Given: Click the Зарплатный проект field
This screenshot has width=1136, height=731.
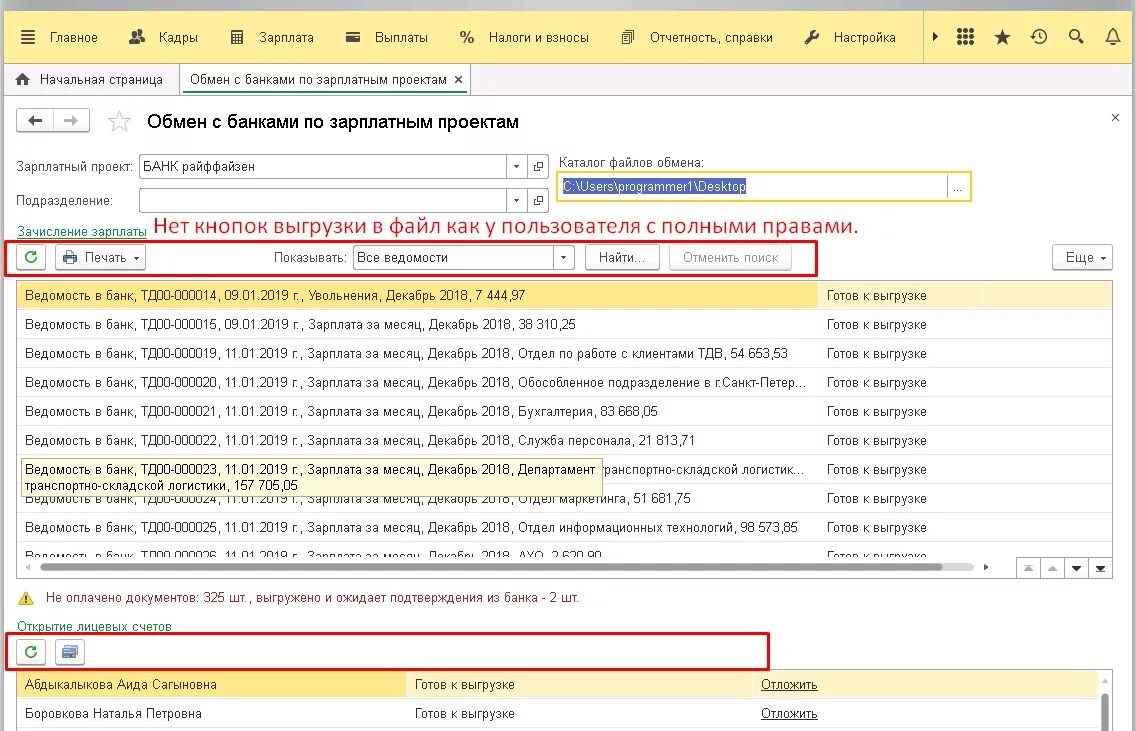Looking at the screenshot, I should 322,167.
